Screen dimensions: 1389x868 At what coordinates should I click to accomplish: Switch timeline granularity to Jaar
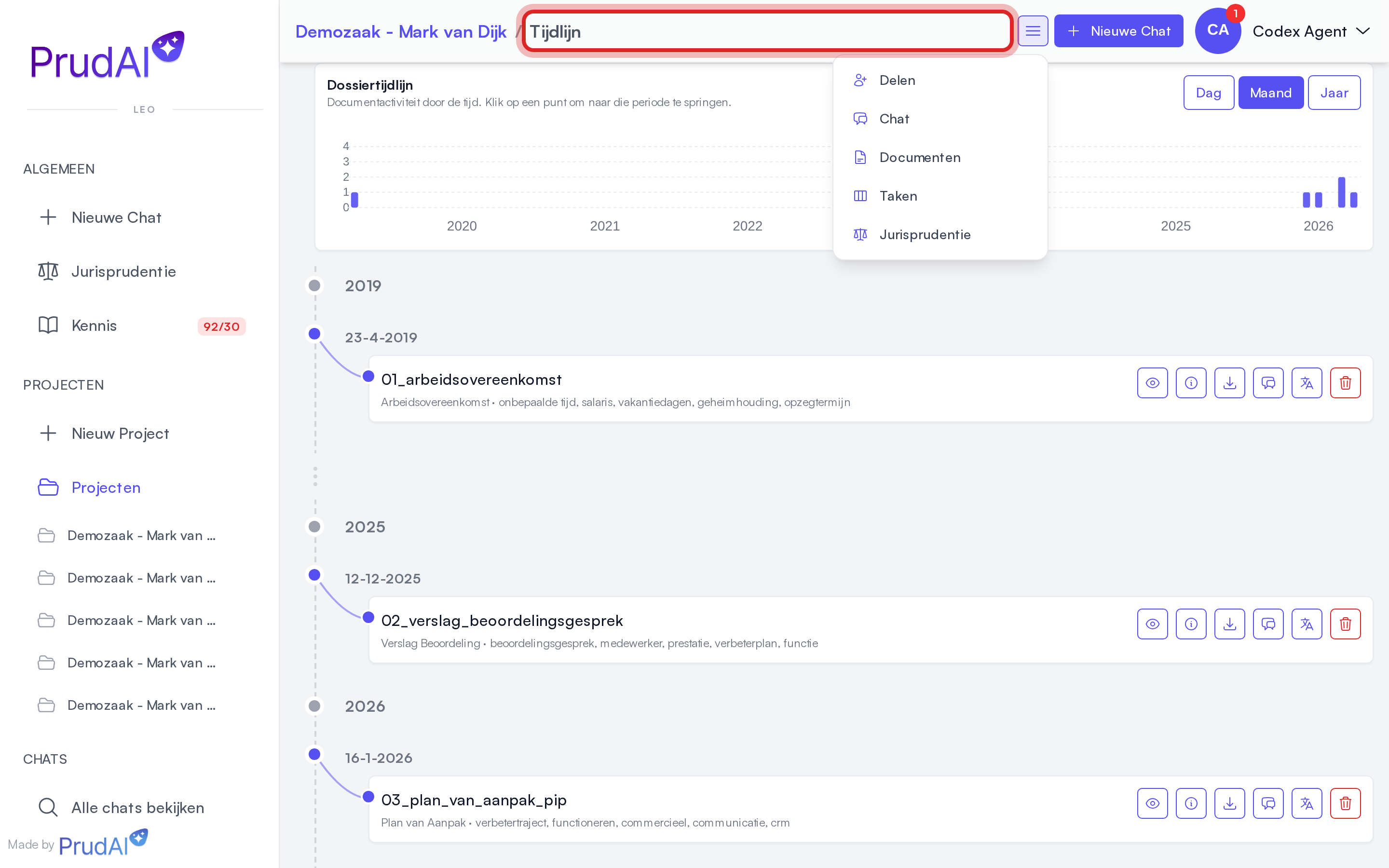pyautogui.click(x=1334, y=93)
